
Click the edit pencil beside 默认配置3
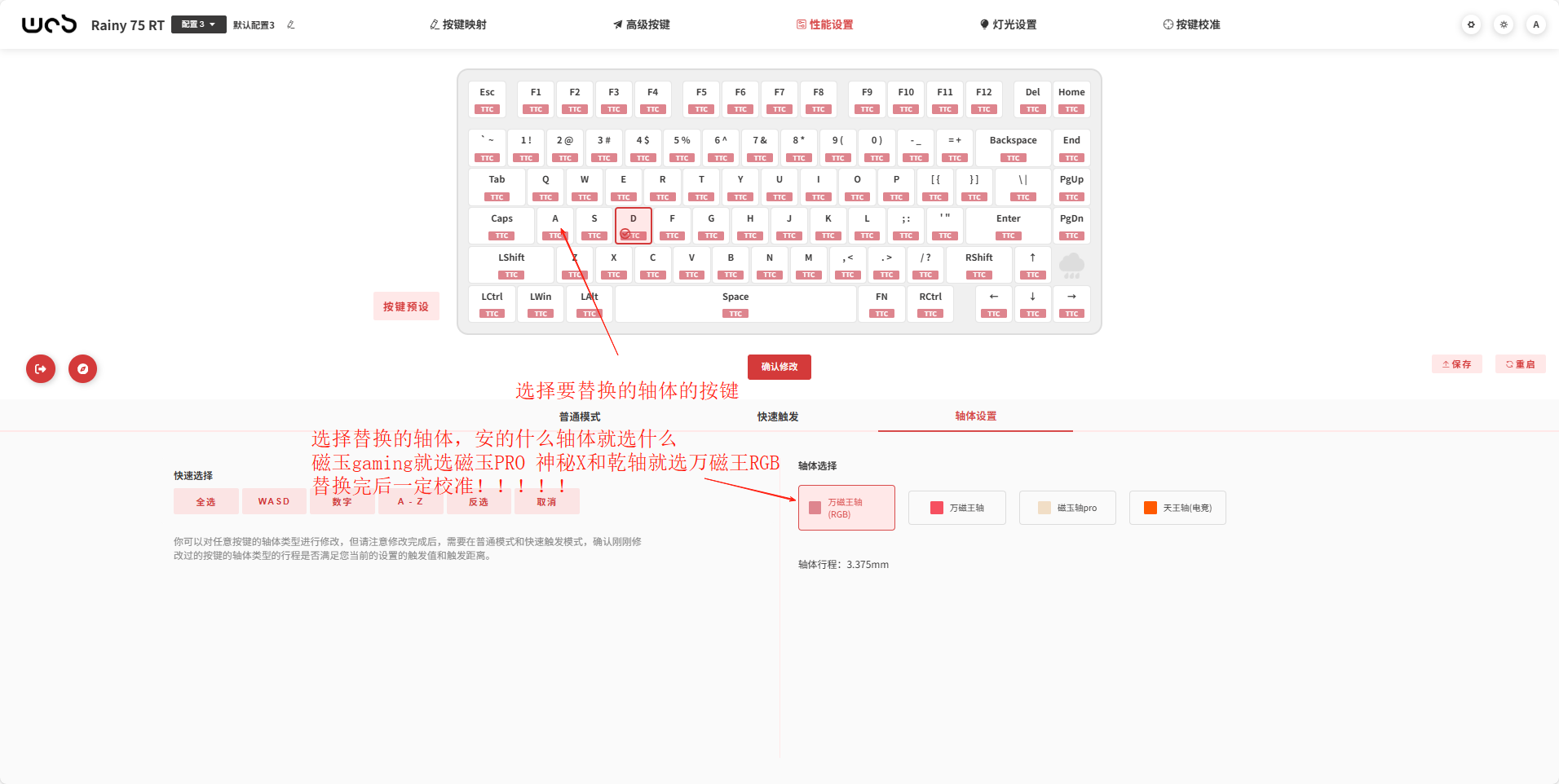pyautogui.click(x=291, y=24)
